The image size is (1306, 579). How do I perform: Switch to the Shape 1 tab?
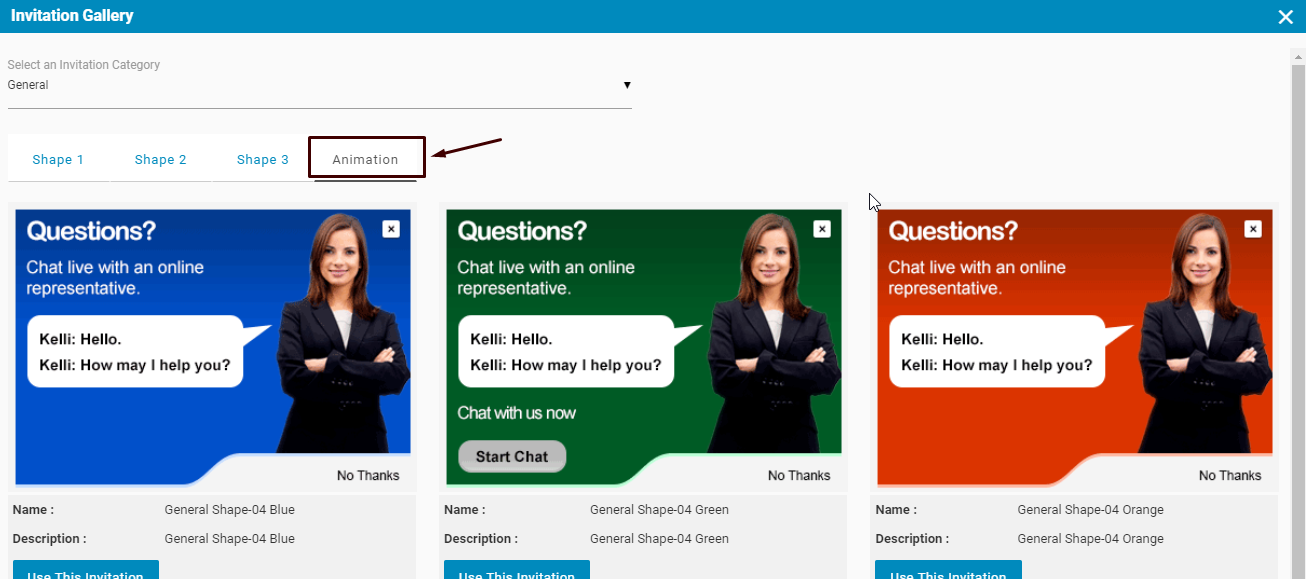pyautogui.click(x=58, y=160)
